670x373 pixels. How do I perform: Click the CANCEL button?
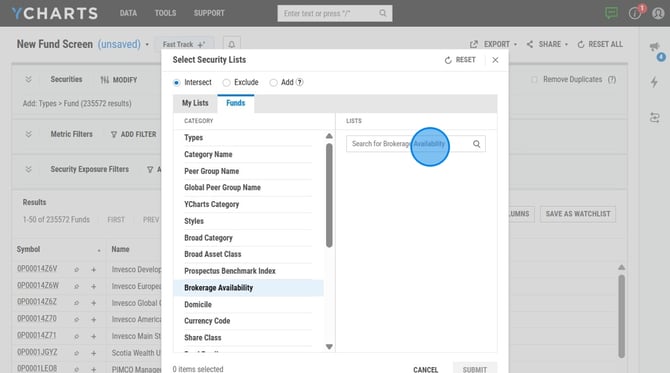(x=426, y=369)
